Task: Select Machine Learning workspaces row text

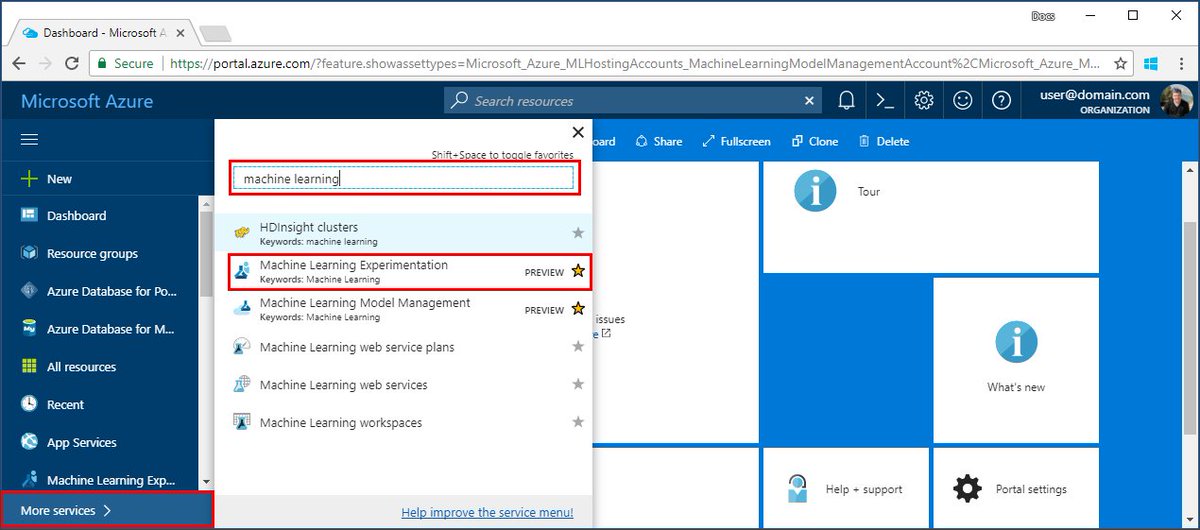Action: pos(341,423)
